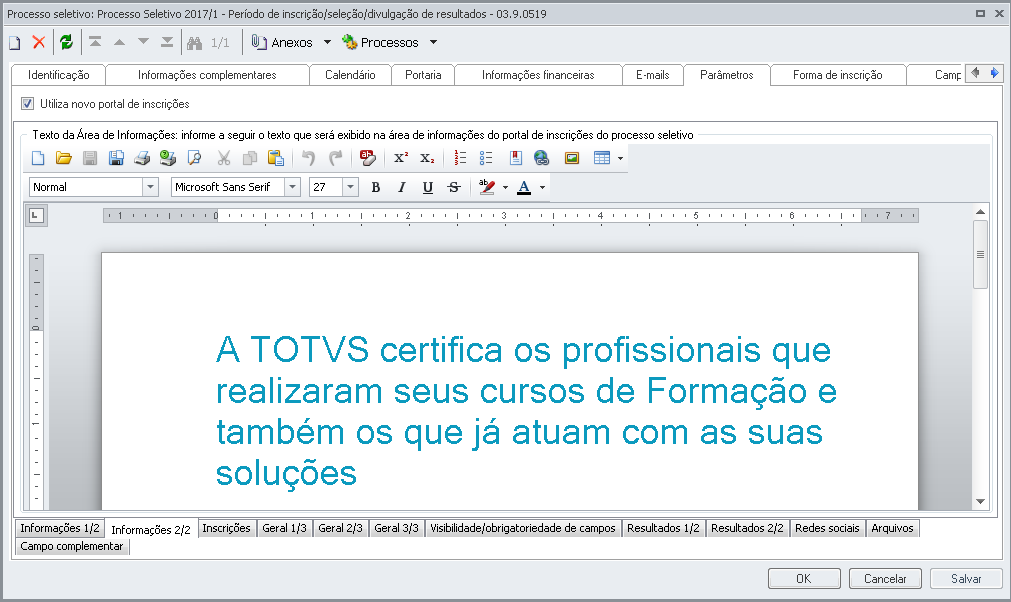Open the Normal style dropdown
Image resolution: width=1011 pixels, height=602 pixels.
pos(150,187)
